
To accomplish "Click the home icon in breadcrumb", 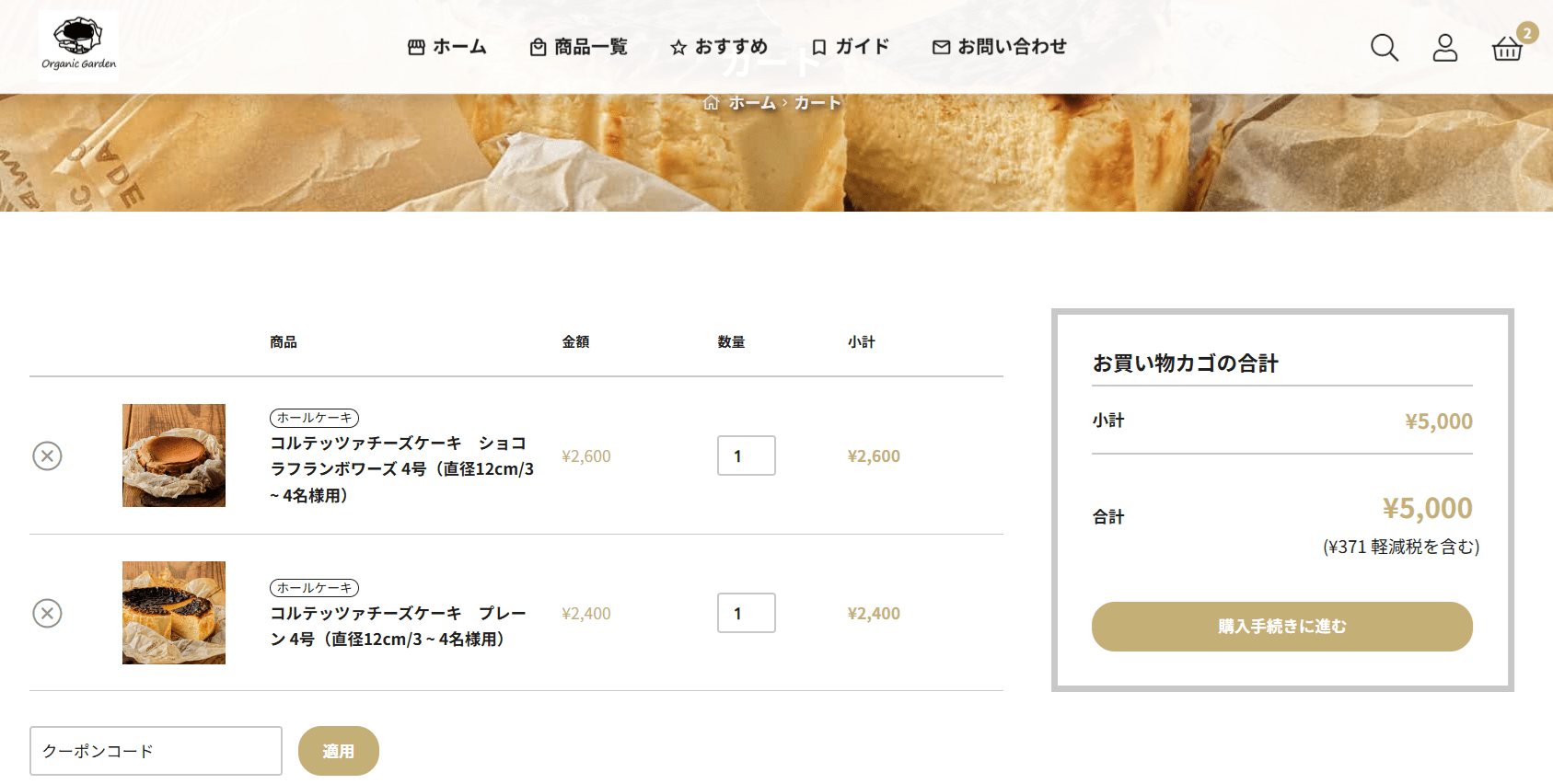I will [711, 102].
